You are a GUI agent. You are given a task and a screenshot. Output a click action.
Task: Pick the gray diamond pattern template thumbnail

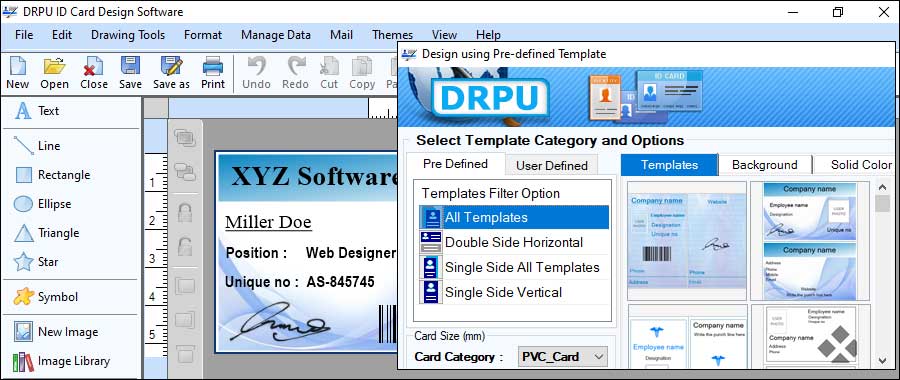(x=810, y=336)
